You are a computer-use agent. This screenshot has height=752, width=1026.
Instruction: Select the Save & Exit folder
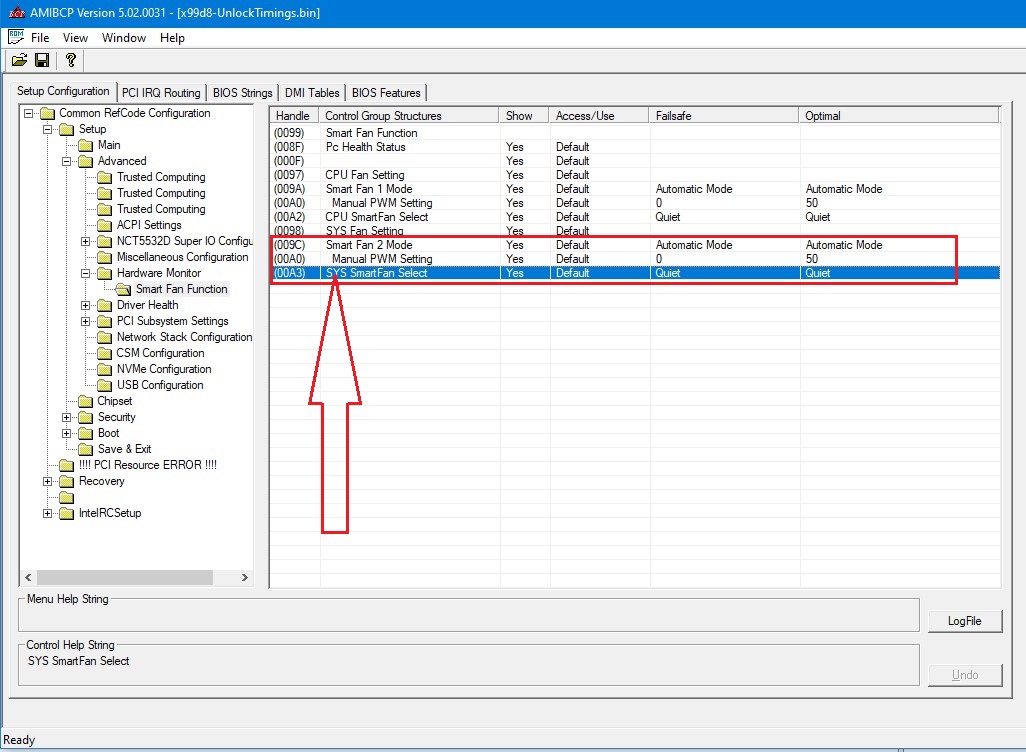coord(124,449)
